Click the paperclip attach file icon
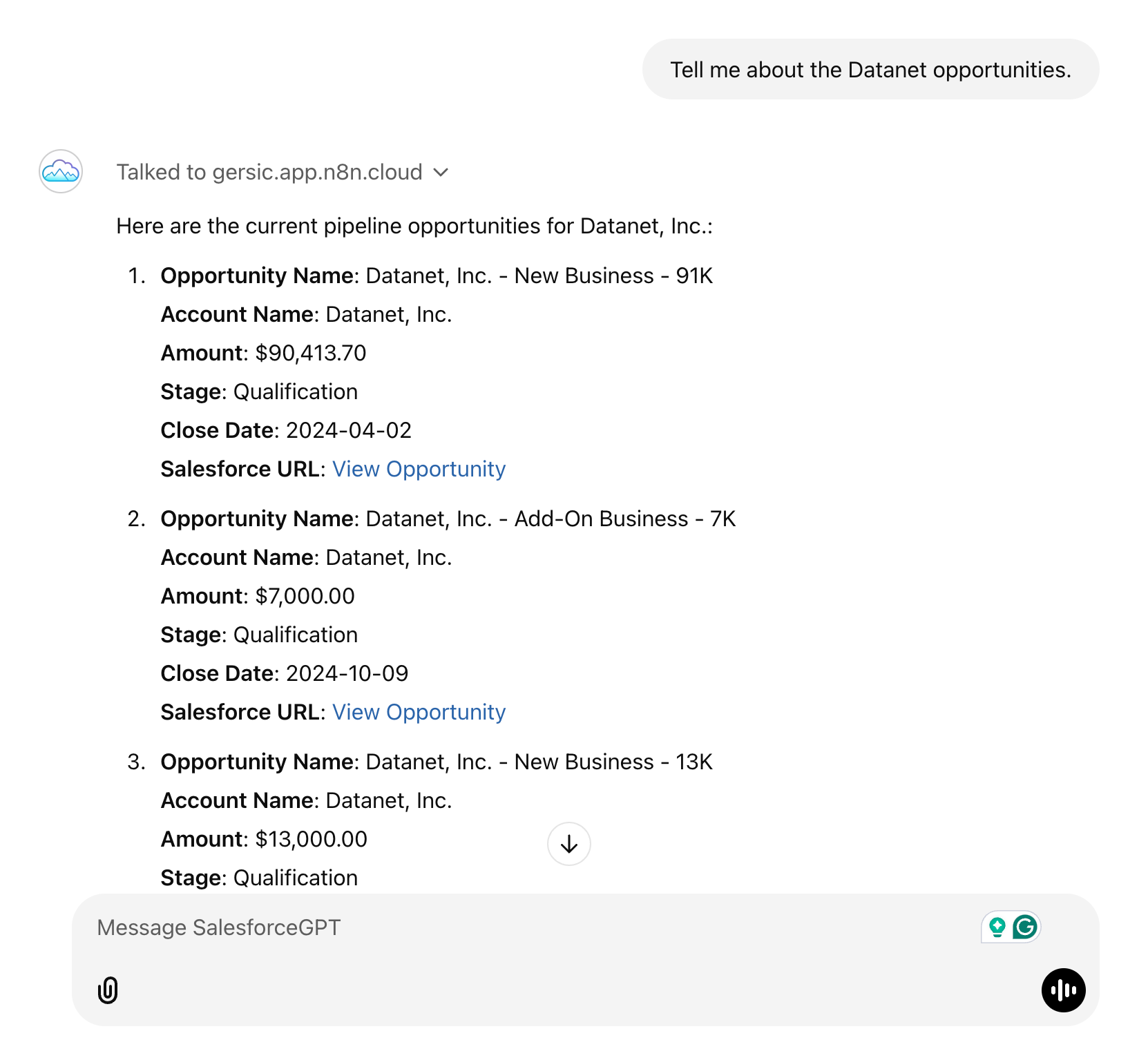Viewport: 1148px width, 1040px height. pyautogui.click(x=108, y=990)
